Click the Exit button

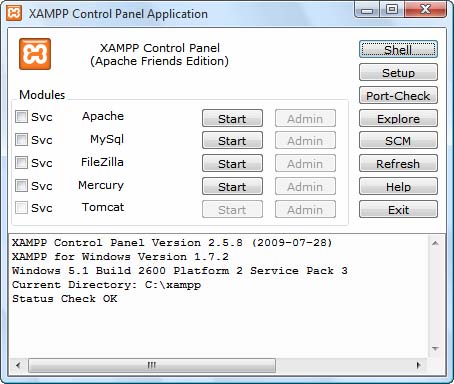point(398,209)
